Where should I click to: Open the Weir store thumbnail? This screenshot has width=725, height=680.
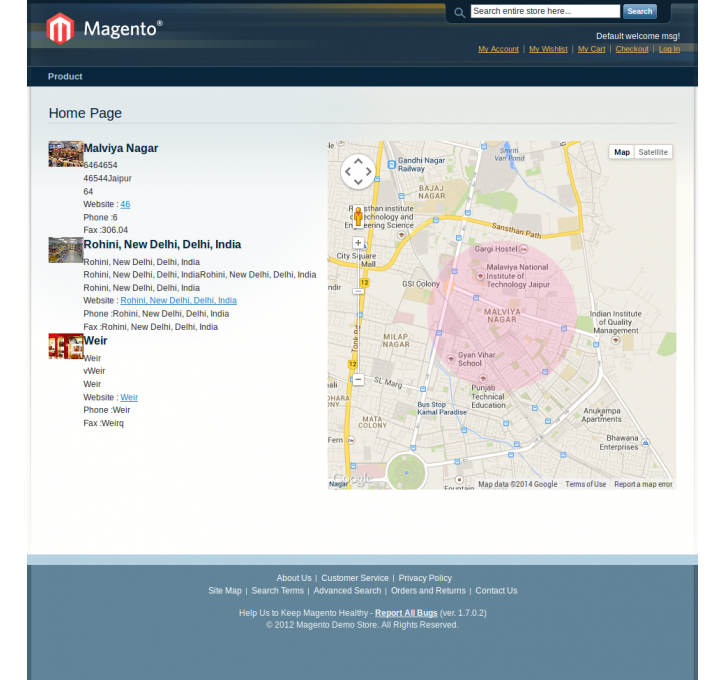[66, 346]
